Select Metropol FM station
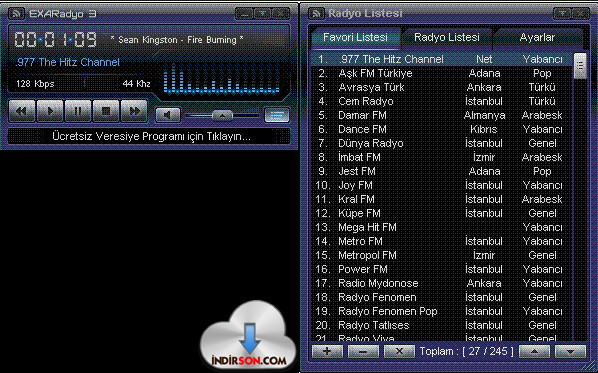This screenshot has height=373, width=598. pyautogui.click(x=441, y=255)
